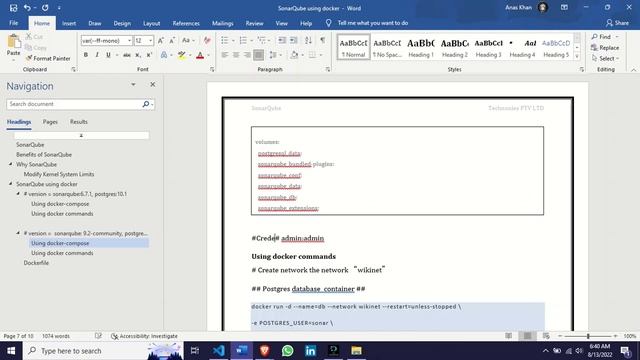This screenshot has height=360, width=640.
Task: Clear all formatting icon
Action: [x=207, y=40]
